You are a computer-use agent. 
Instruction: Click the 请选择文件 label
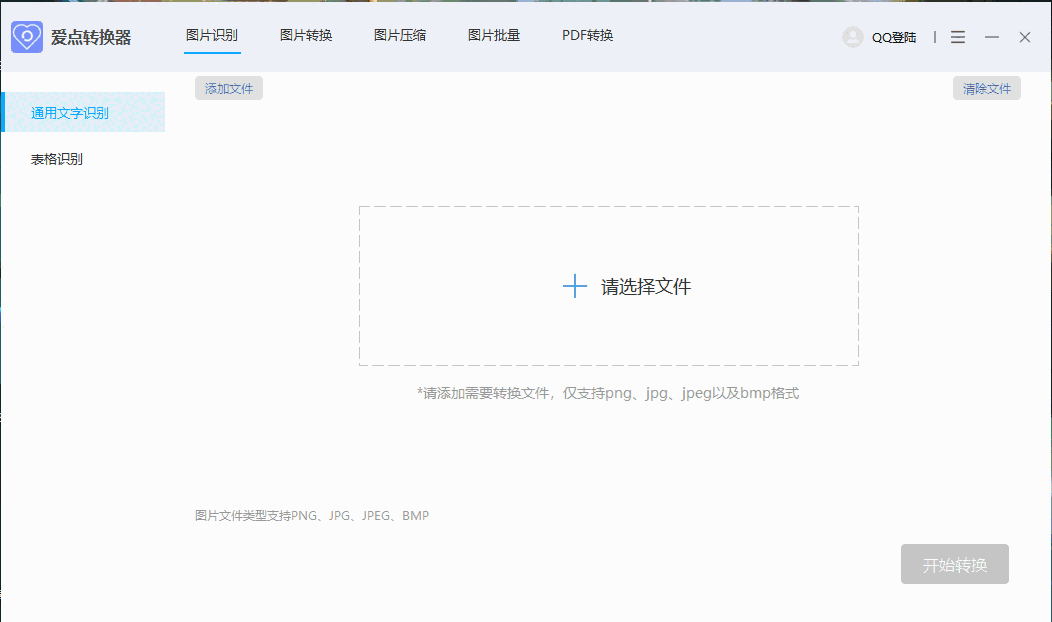tap(646, 287)
